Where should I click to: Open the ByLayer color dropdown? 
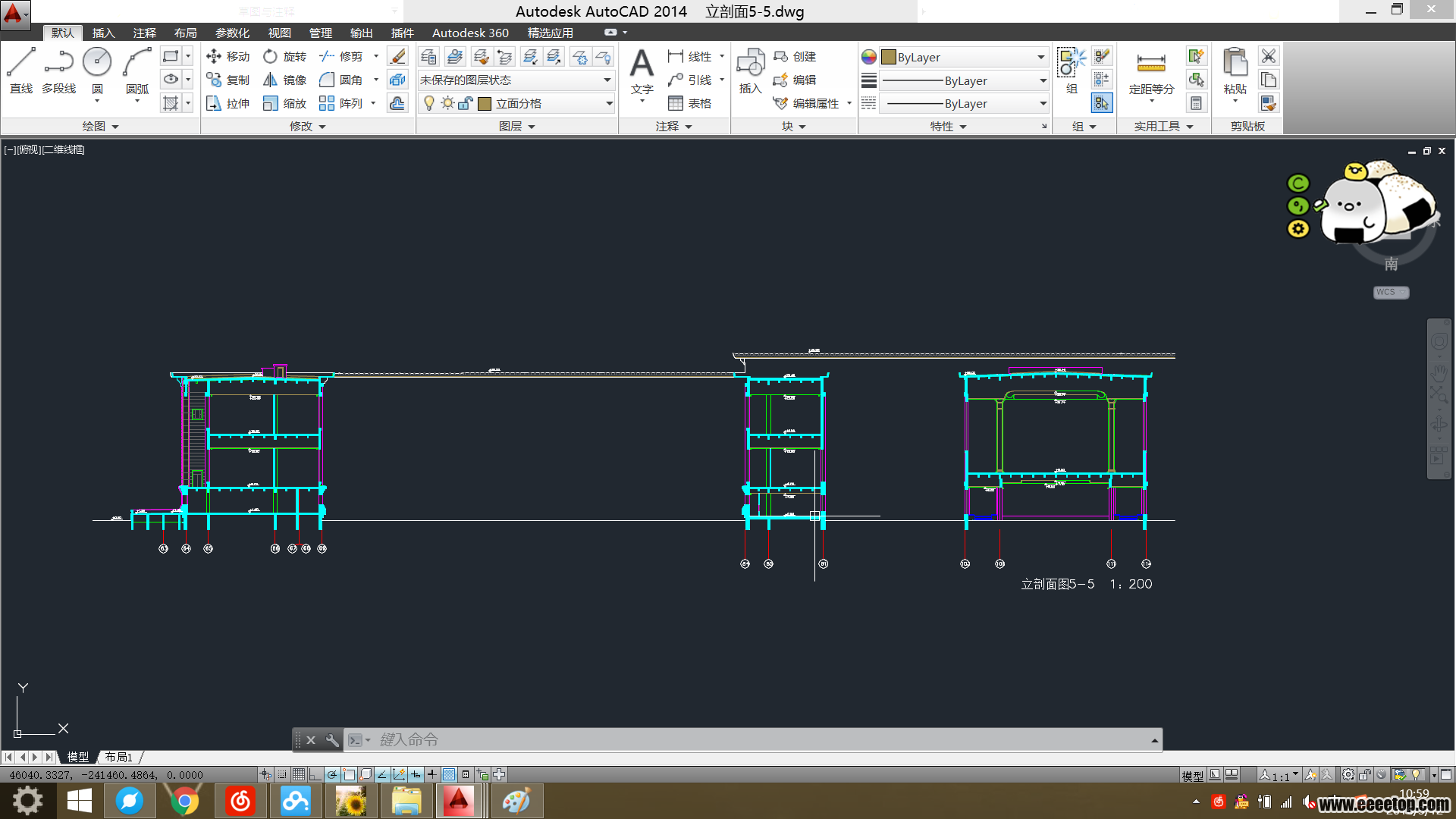pyautogui.click(x=963, y=58)
